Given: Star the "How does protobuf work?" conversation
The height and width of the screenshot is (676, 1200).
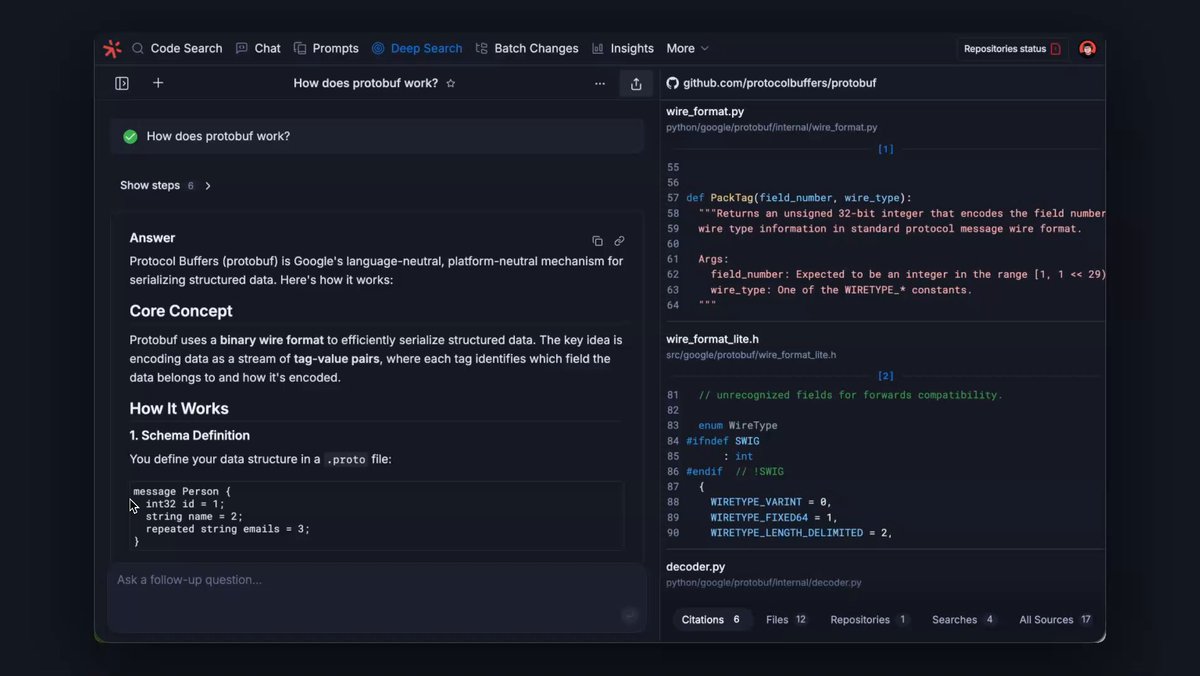Looking at the screenshot, I should coord(451,83).
